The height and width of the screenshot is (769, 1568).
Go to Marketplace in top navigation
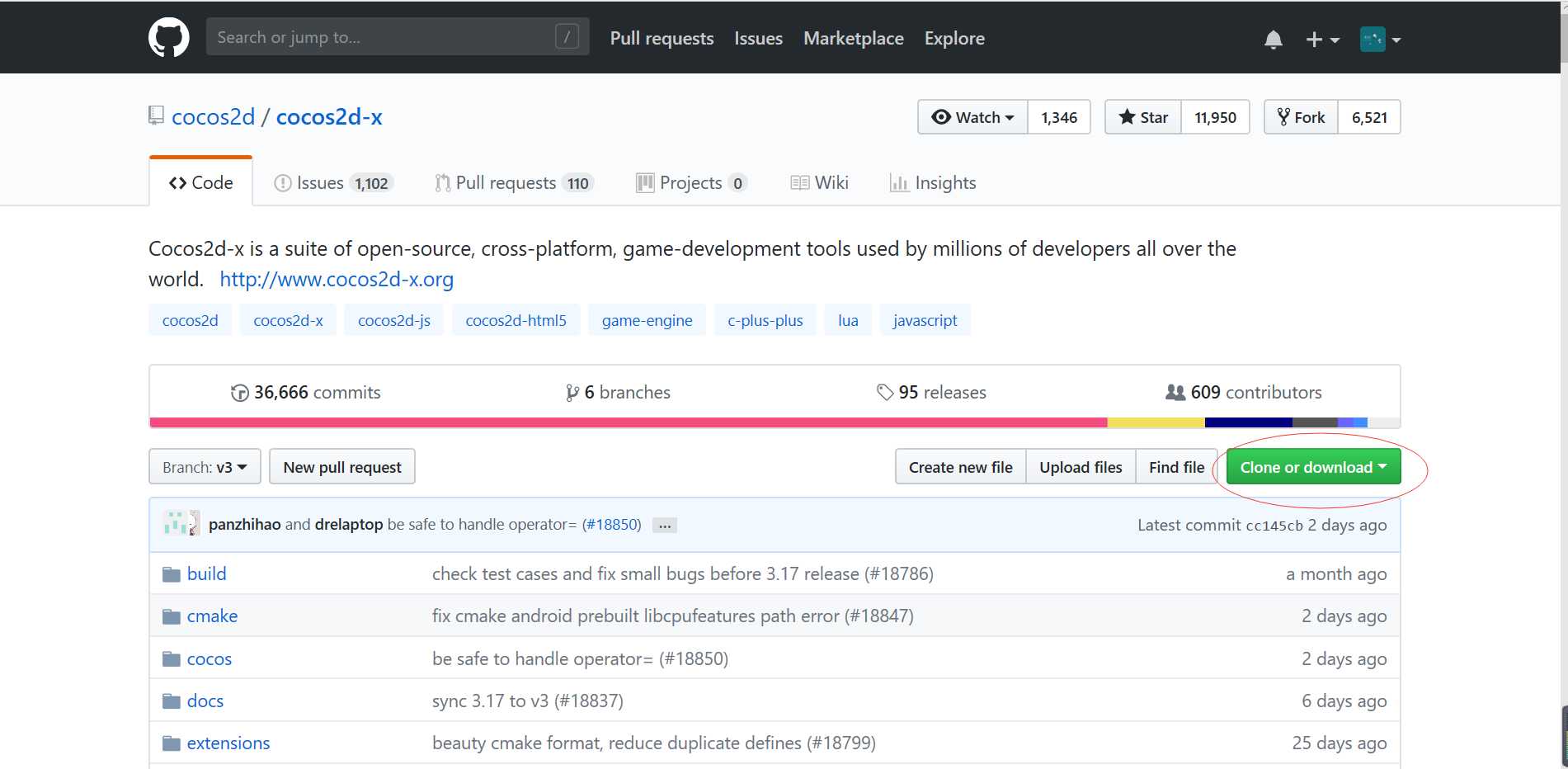[854, 38]
